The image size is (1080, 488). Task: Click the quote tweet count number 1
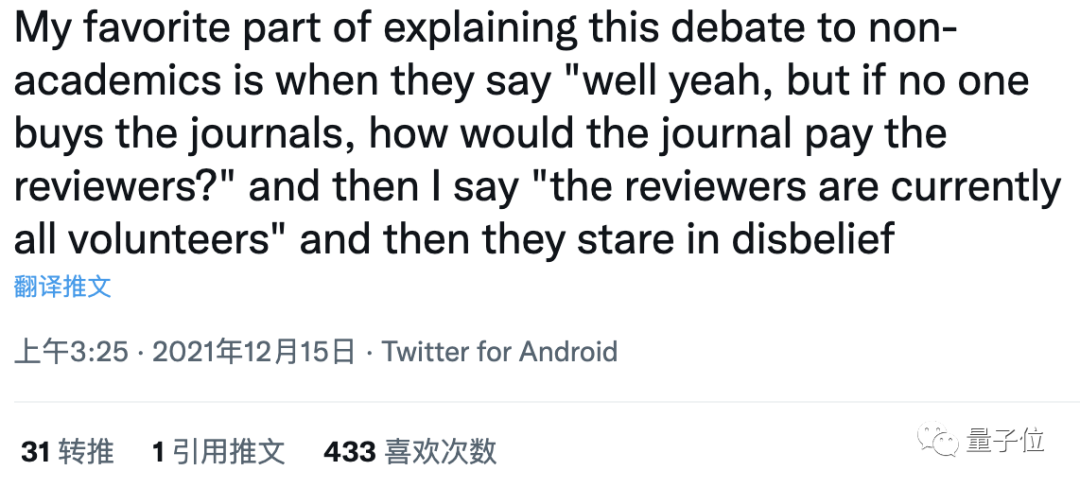[x=158, y=452]
